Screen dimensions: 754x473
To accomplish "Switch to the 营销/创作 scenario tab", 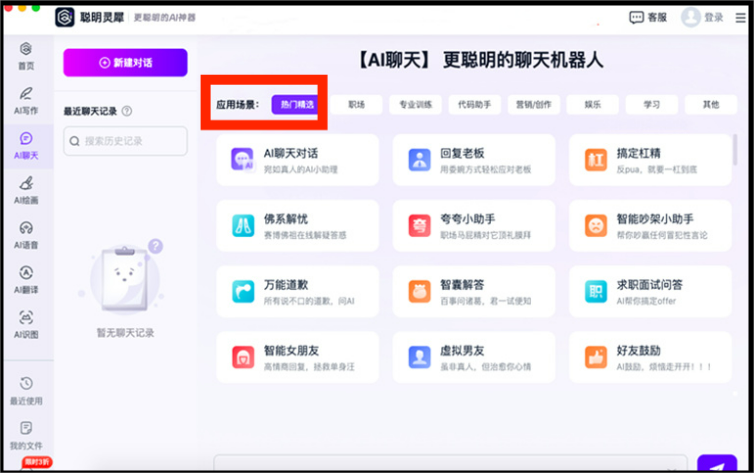I will (533, 104).
